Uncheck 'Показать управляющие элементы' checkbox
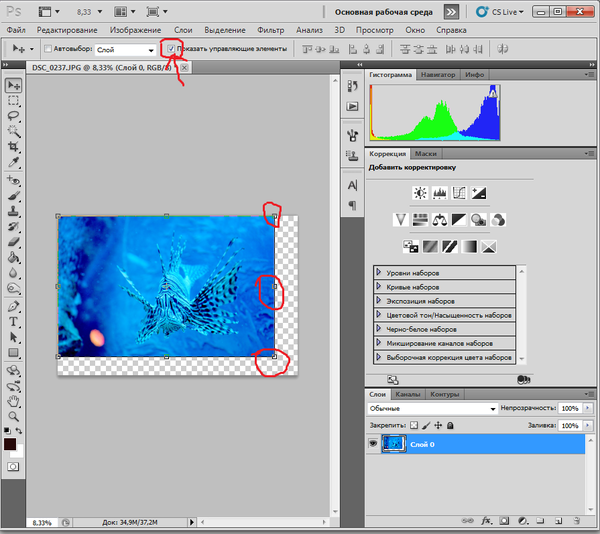600x534 pixels. (171, 48)
